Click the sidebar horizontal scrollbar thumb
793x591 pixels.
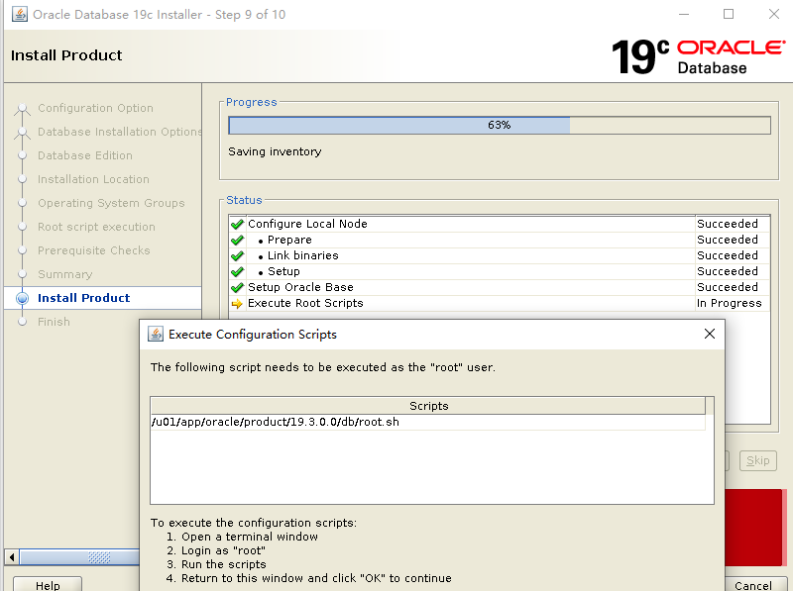coord(79,558)
